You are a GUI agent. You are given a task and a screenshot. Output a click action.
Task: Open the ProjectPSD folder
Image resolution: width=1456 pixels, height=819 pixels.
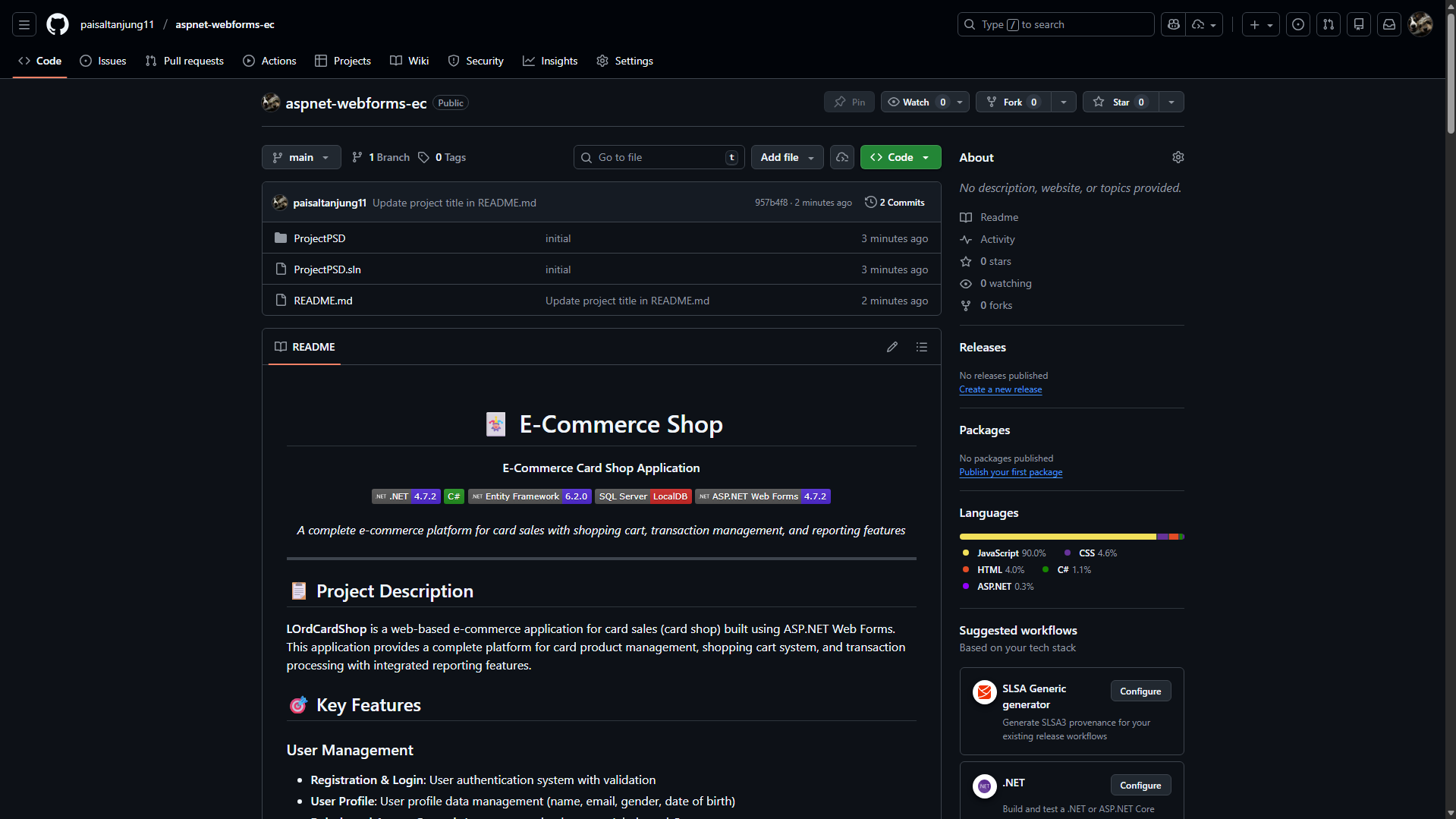(x=319, y=238)
